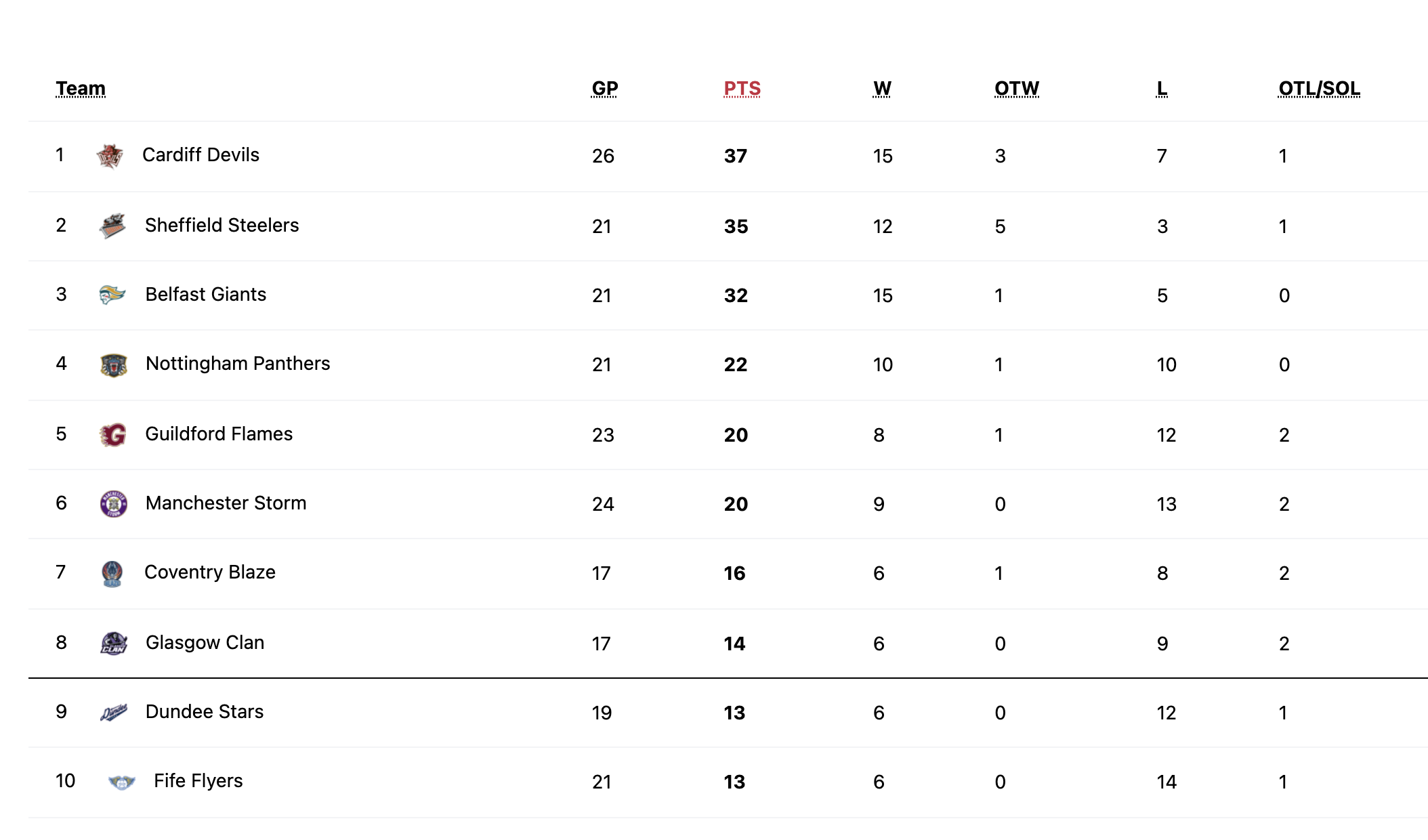Click the OTW column header
This screenshot has height=840, width=1428.
(x=1016, y=88)
